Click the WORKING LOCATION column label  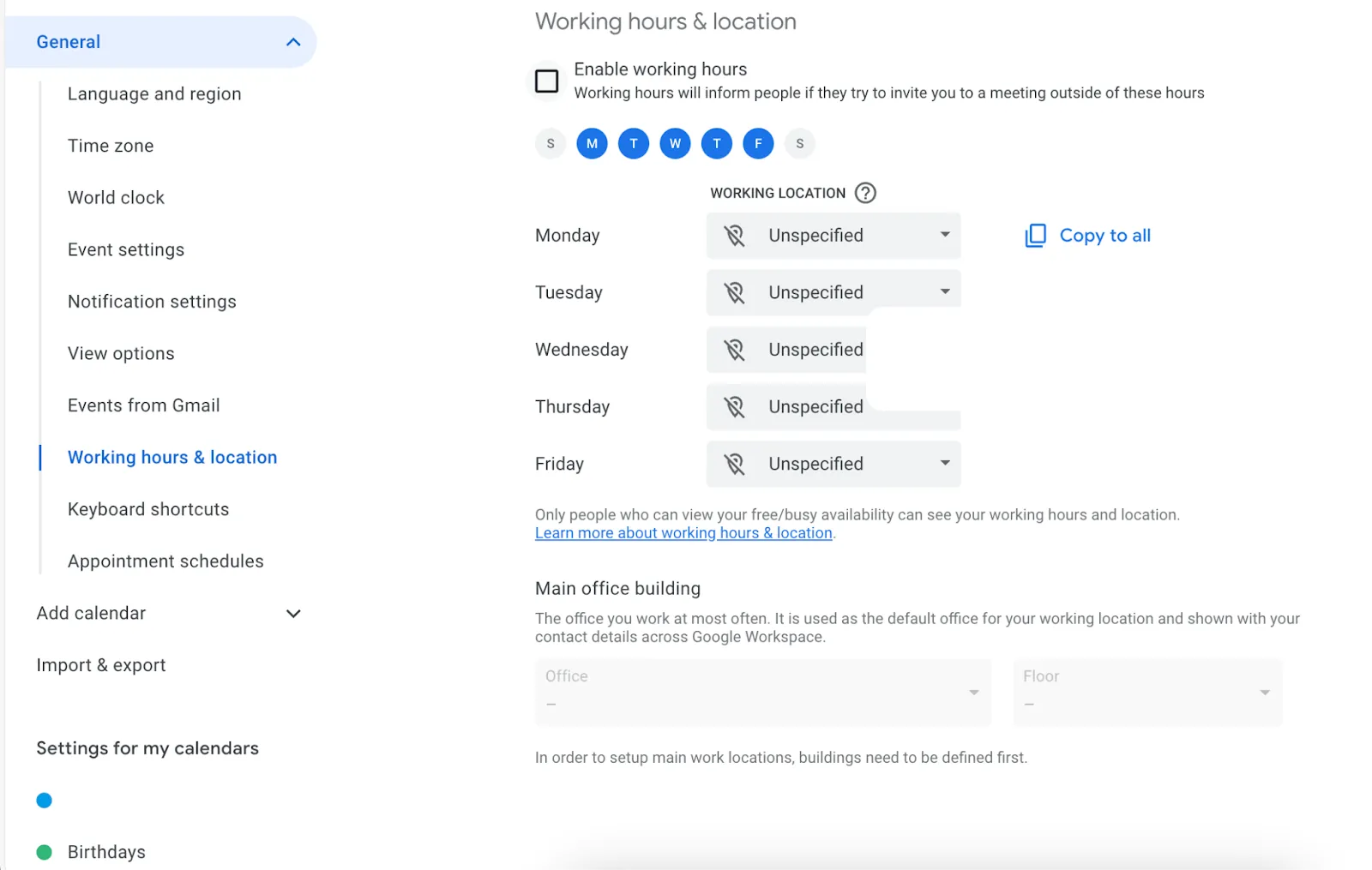778,193
